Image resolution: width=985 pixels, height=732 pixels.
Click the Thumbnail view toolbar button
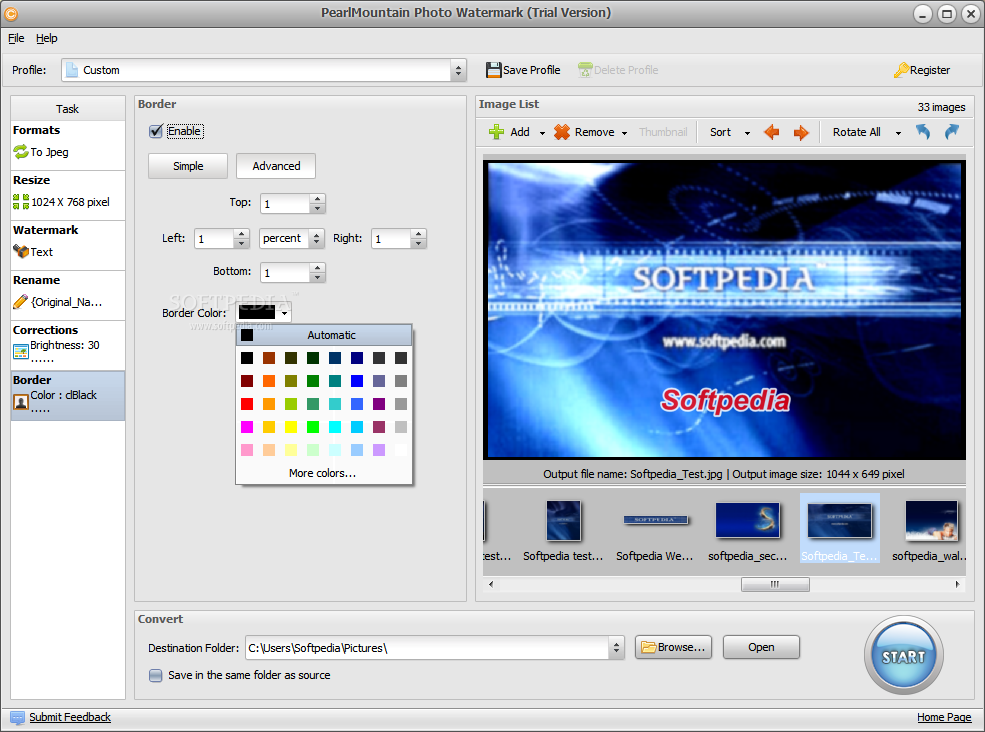663,132
